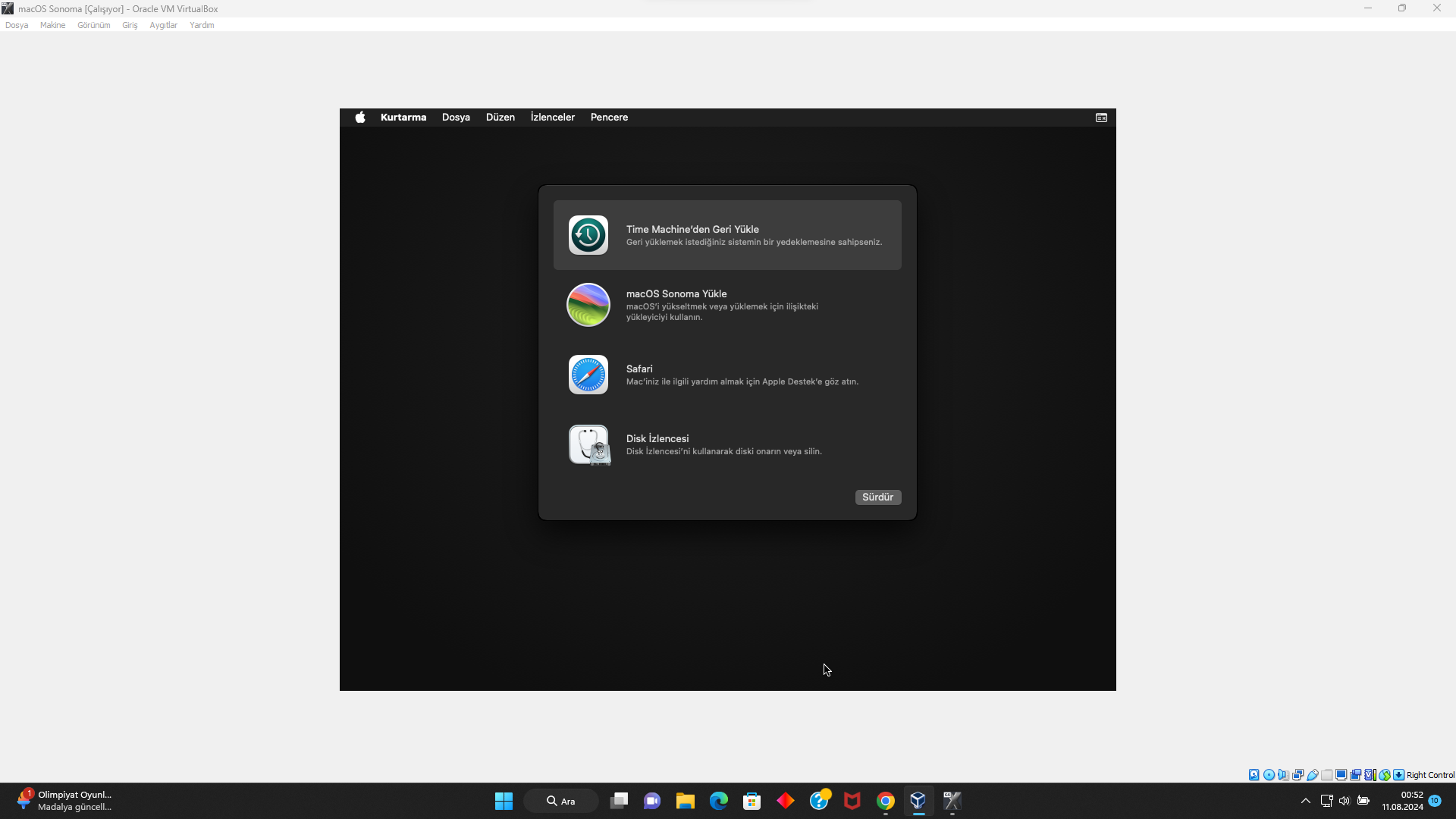
Task: Click the macOS Sonoma Yükle icon
Action: (x=588, y=305)
